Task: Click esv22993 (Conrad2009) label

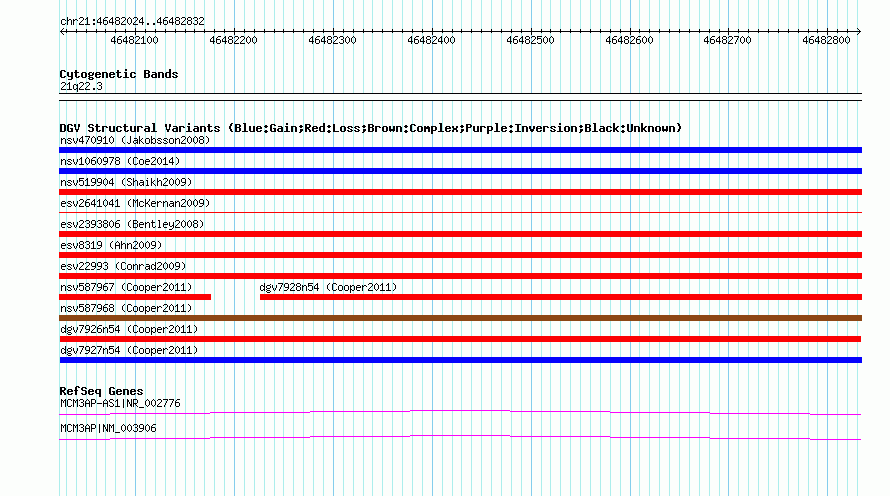Action: 123,266
